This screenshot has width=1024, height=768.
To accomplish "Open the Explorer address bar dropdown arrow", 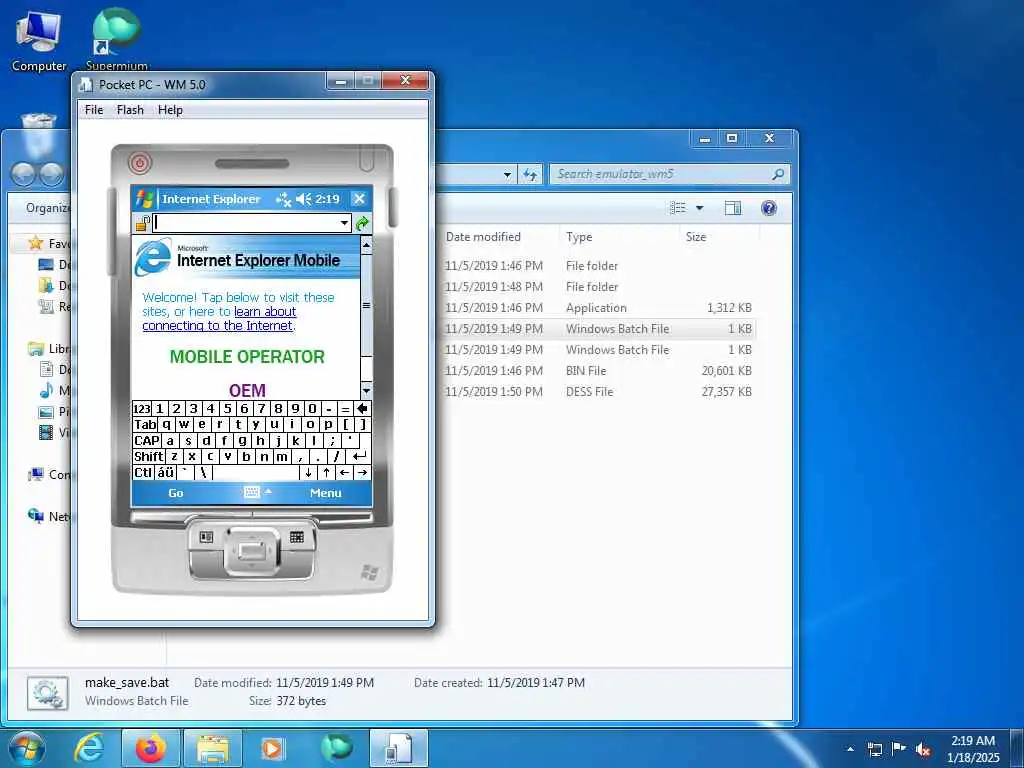I will (x=507, y=175).
